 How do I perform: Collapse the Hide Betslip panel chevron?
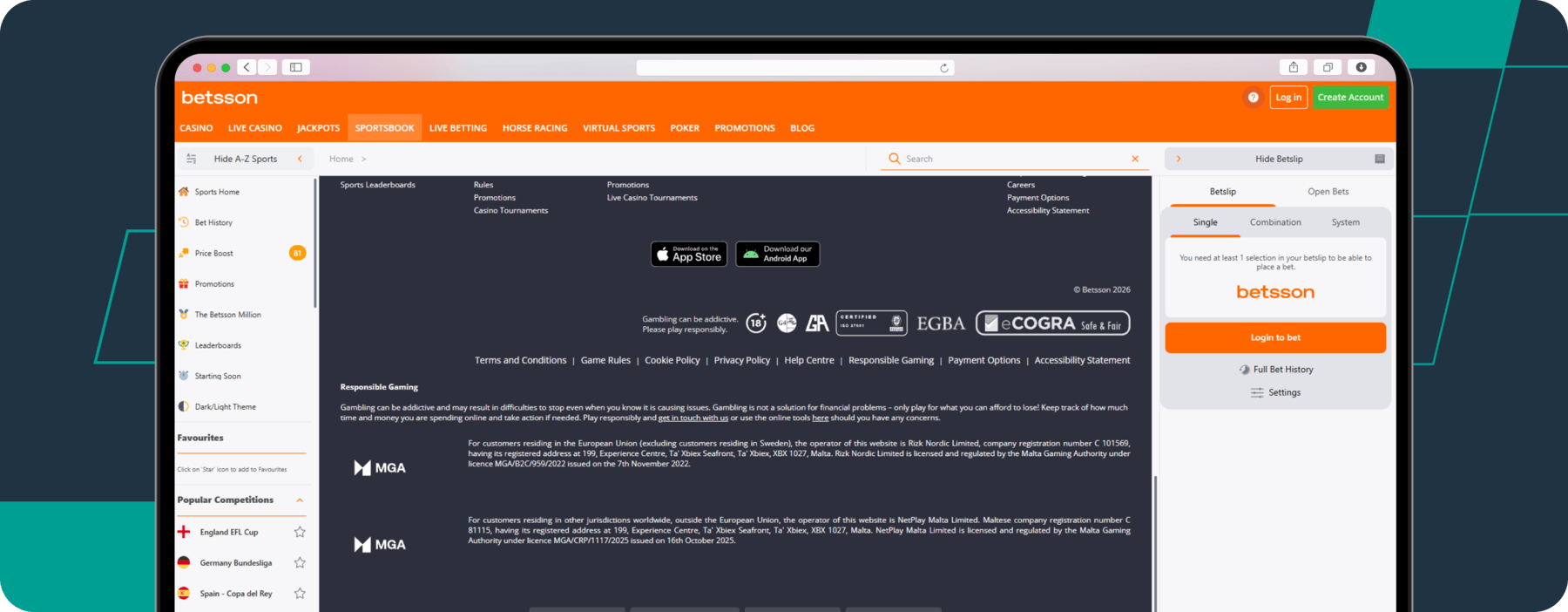tap(1179, 159)
